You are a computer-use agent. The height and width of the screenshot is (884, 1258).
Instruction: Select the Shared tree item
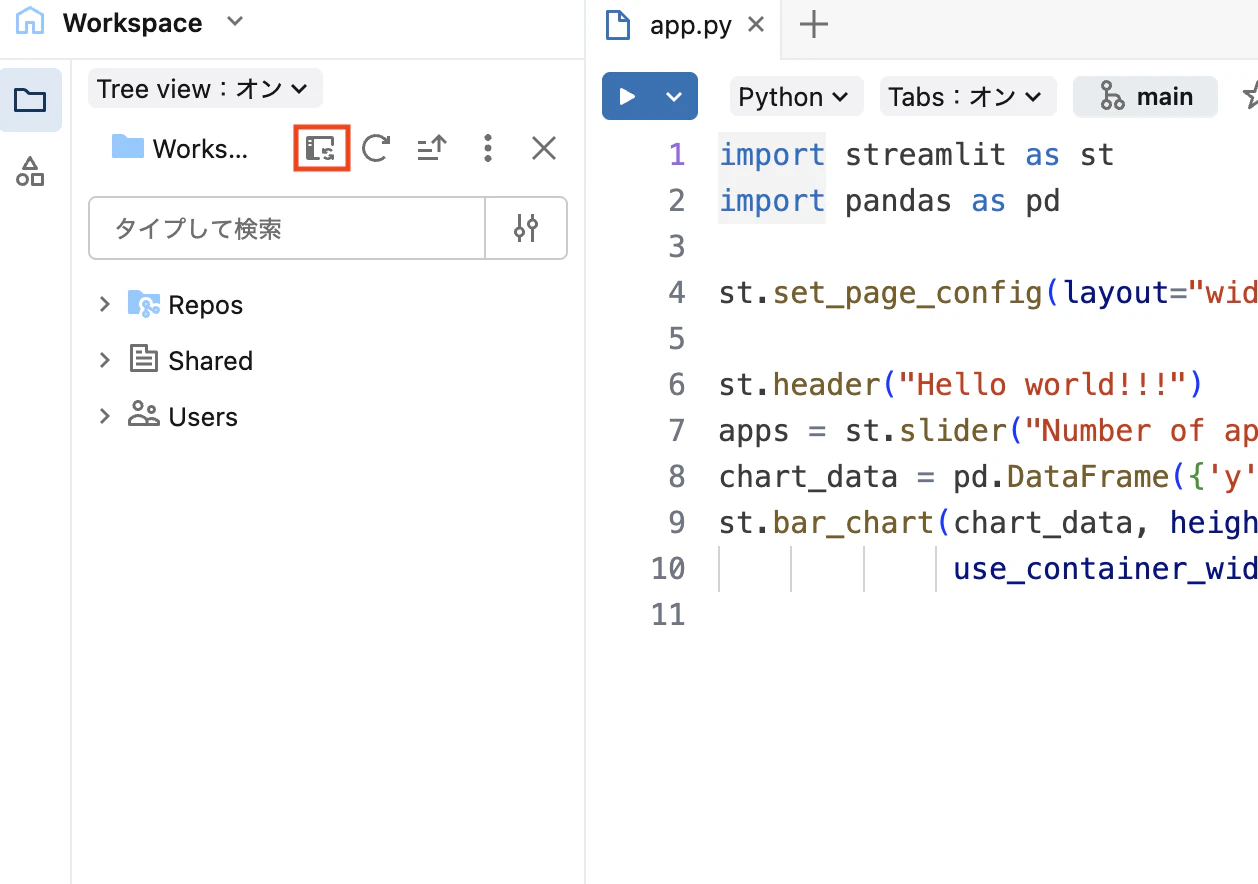[x=191, y=360]
